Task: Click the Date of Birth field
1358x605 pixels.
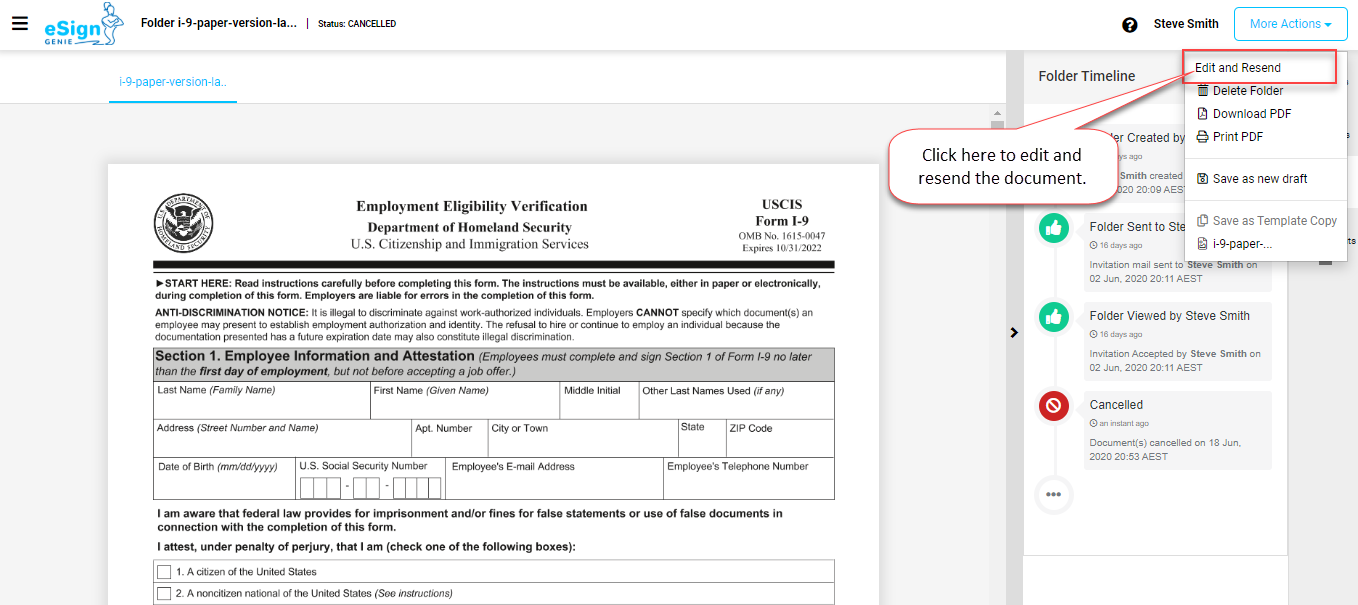Action: tap(224, 478)
